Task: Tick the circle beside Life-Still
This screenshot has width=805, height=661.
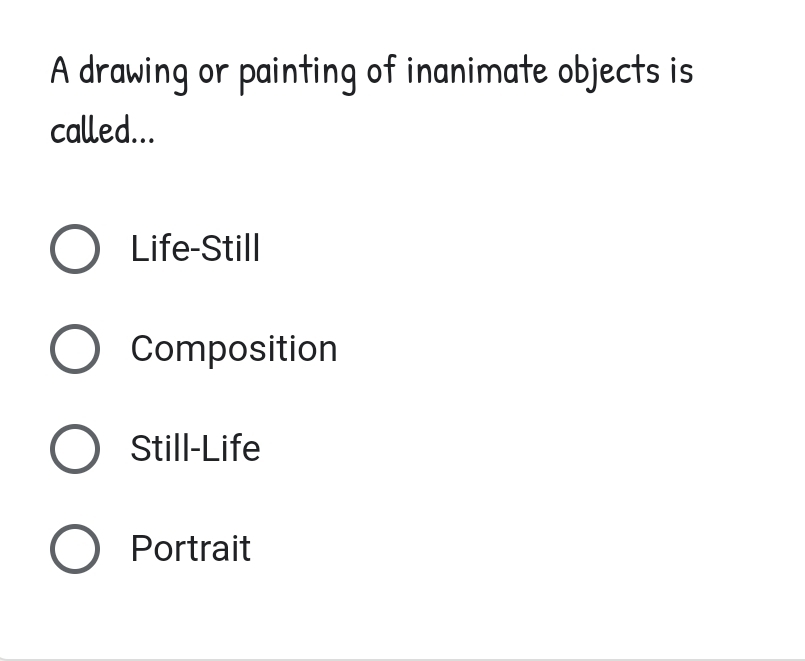Action: (75, 249)
